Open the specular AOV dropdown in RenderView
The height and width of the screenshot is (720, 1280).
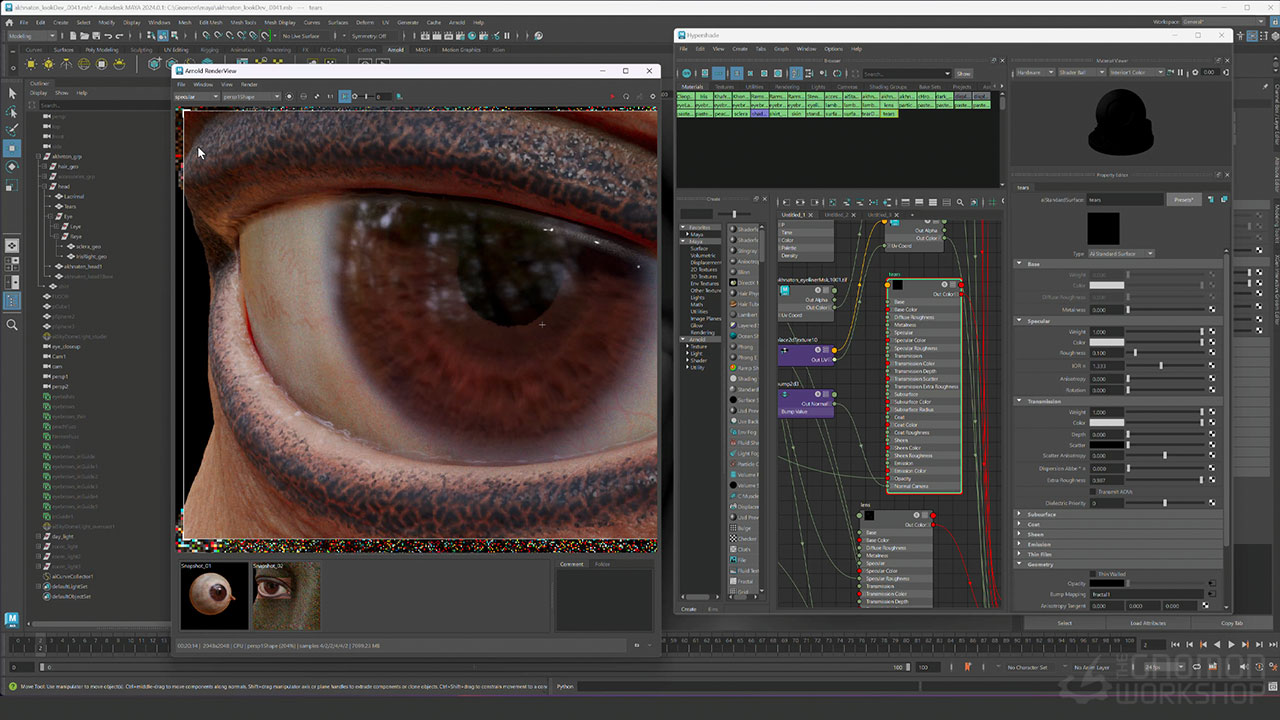tap(196, 96)
